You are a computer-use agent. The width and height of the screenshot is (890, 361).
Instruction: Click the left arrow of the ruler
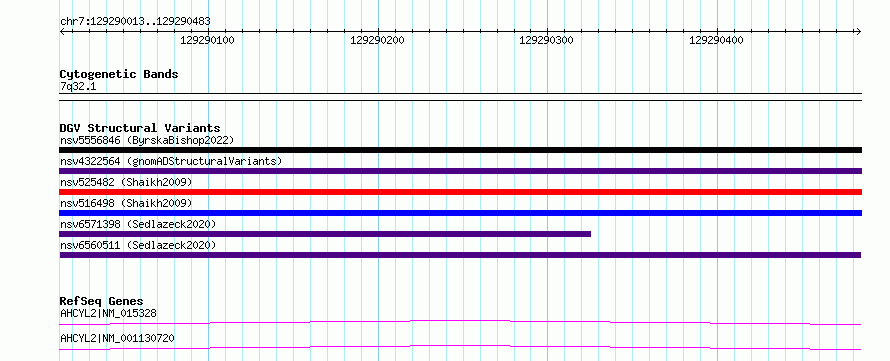63,31
